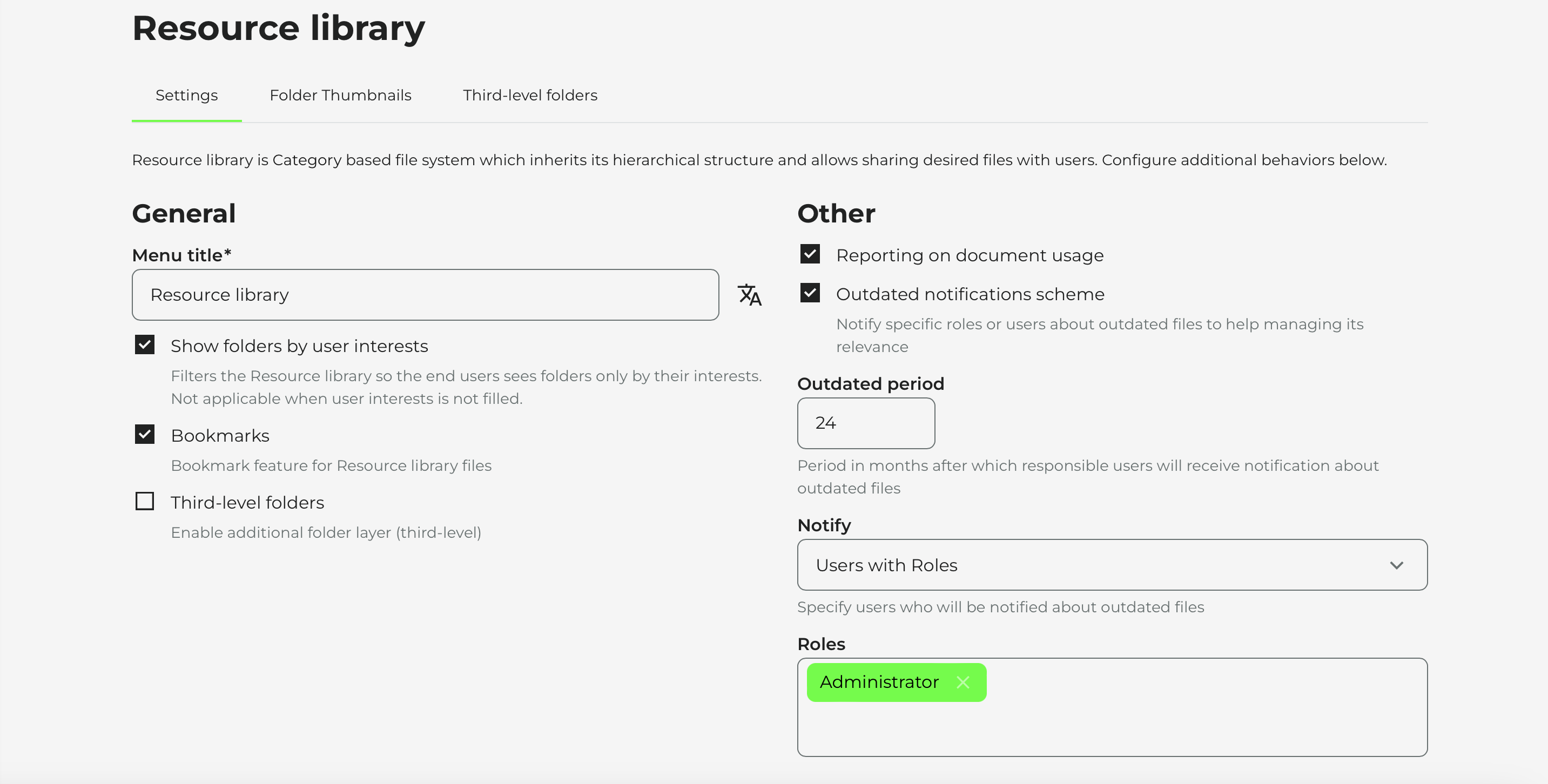Remove the Administrator role tag
The width and height of the screenshot is (1548, 784).
963,682
